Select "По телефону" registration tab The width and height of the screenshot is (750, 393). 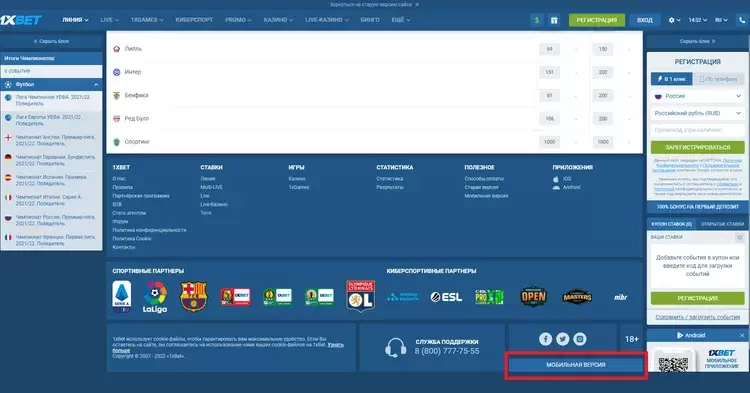click(x=718, y=79)
